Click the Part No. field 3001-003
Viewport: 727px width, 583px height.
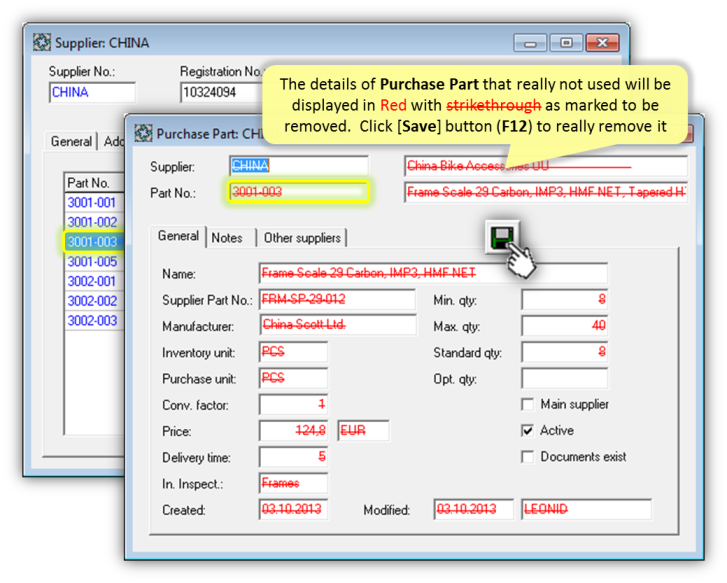[299, 192]
